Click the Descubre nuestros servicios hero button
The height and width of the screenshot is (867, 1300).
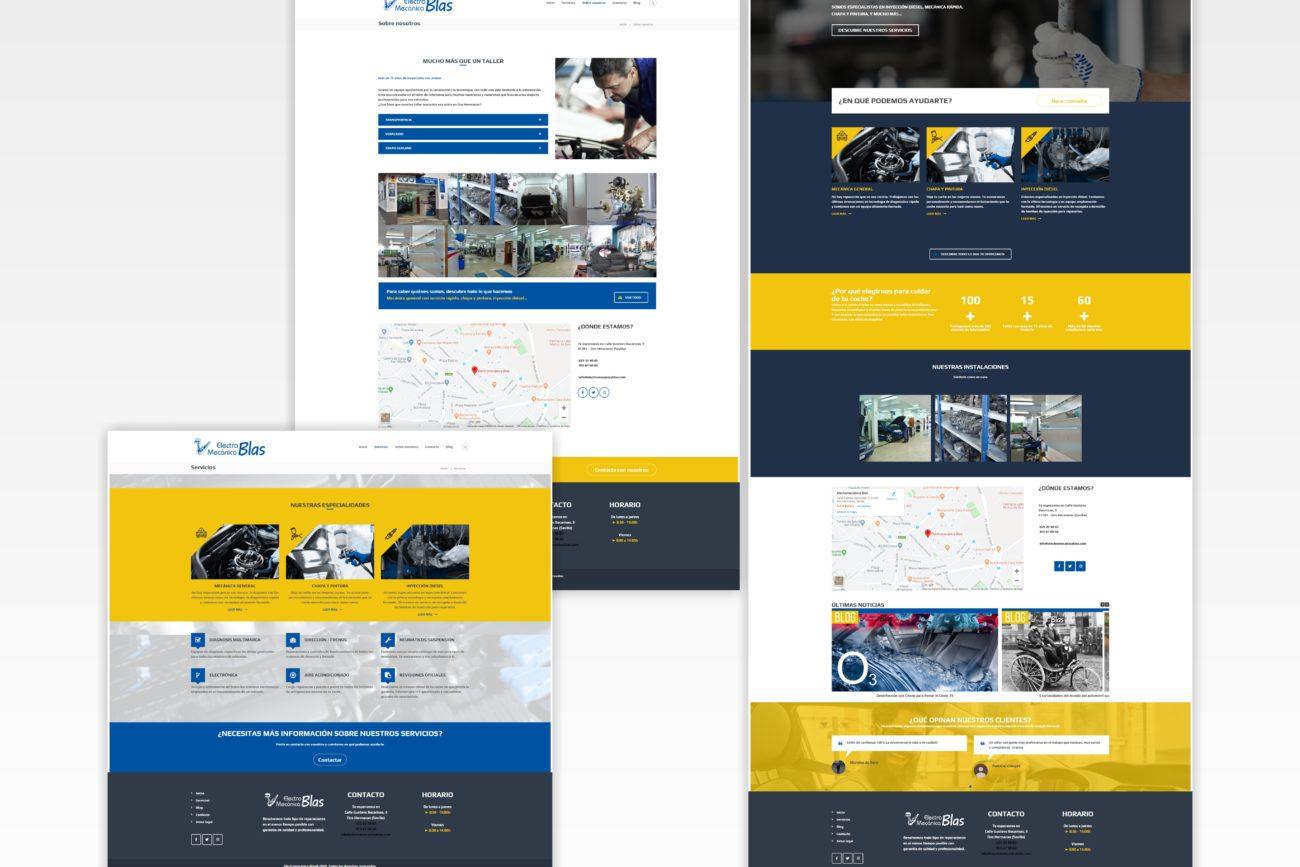point(874,30)
